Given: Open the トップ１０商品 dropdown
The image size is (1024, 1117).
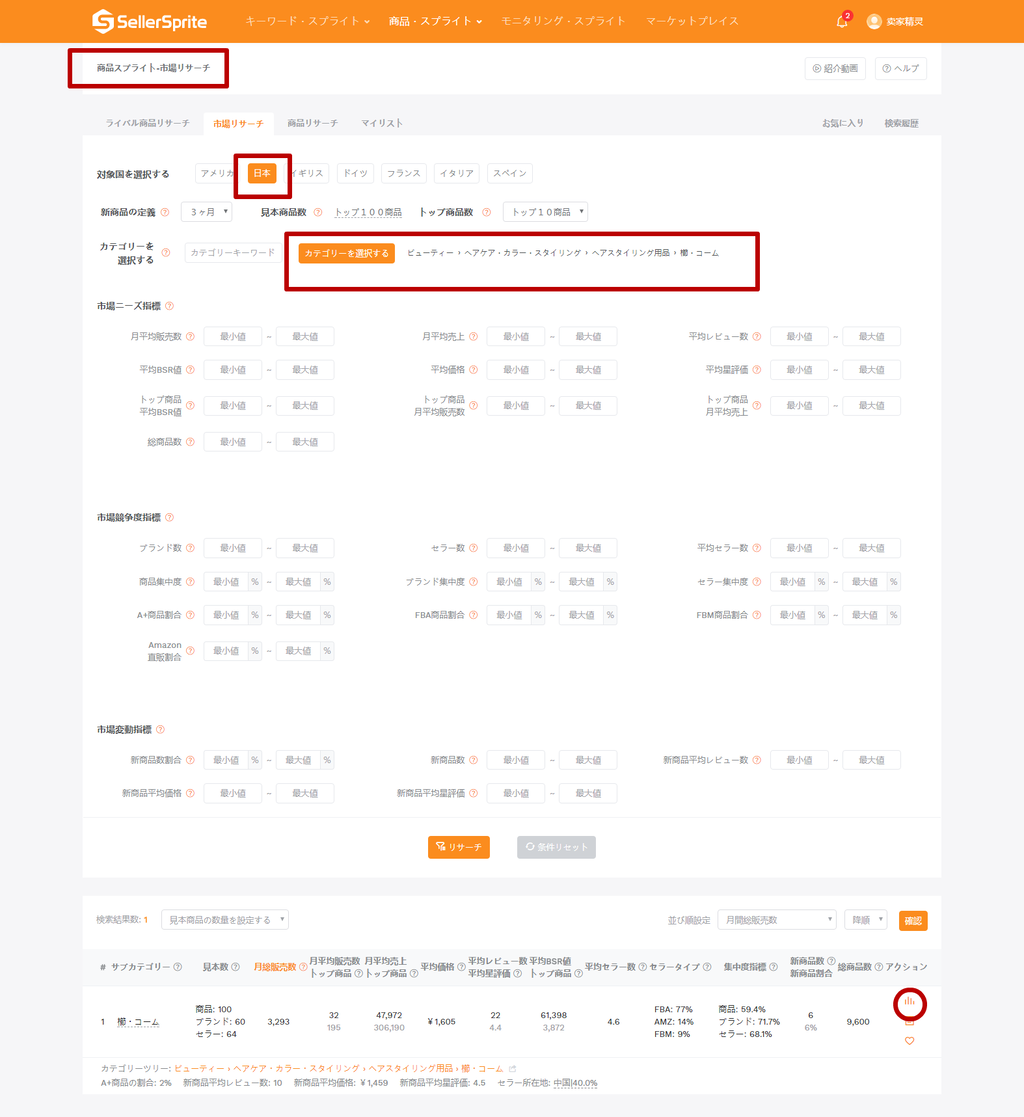Looking at the screenshot, I should pos(545,212).
